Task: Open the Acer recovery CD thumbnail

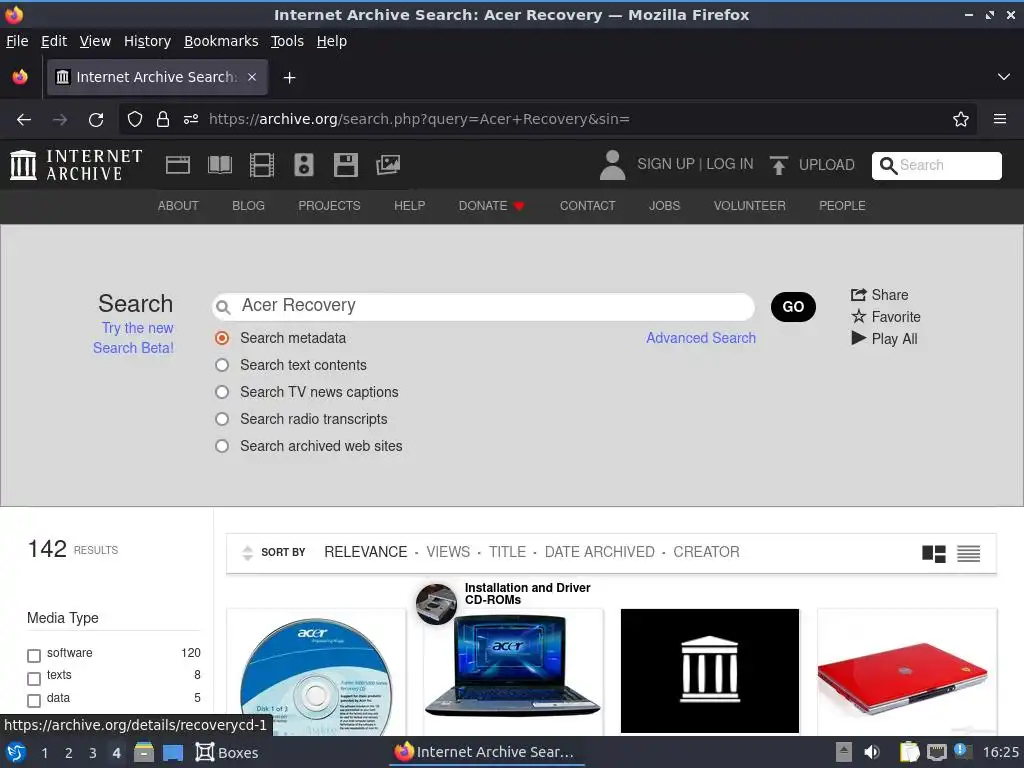Action: (x=316, y=675)
